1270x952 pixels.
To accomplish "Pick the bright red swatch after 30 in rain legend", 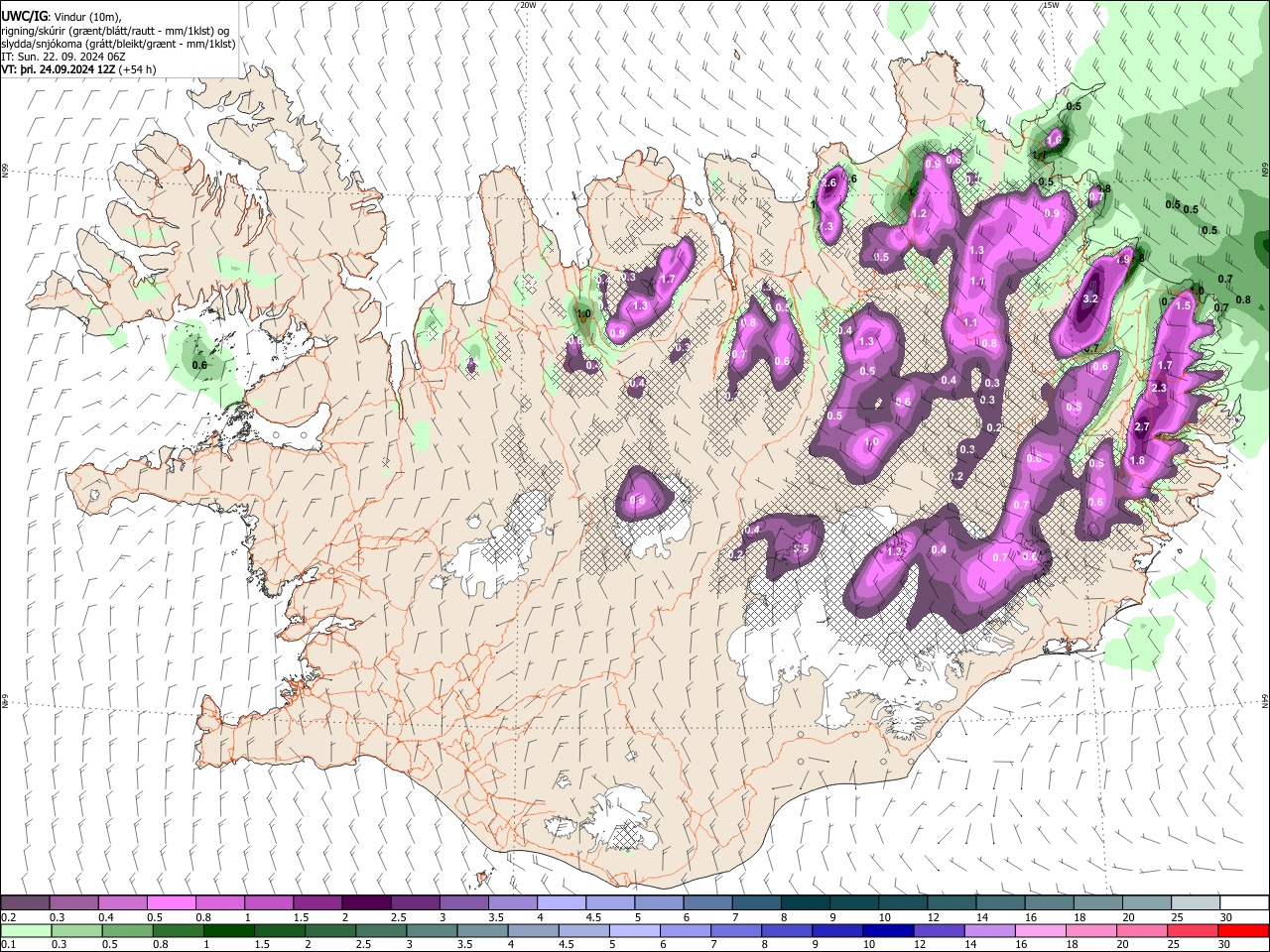I will tap(1244, 930).
